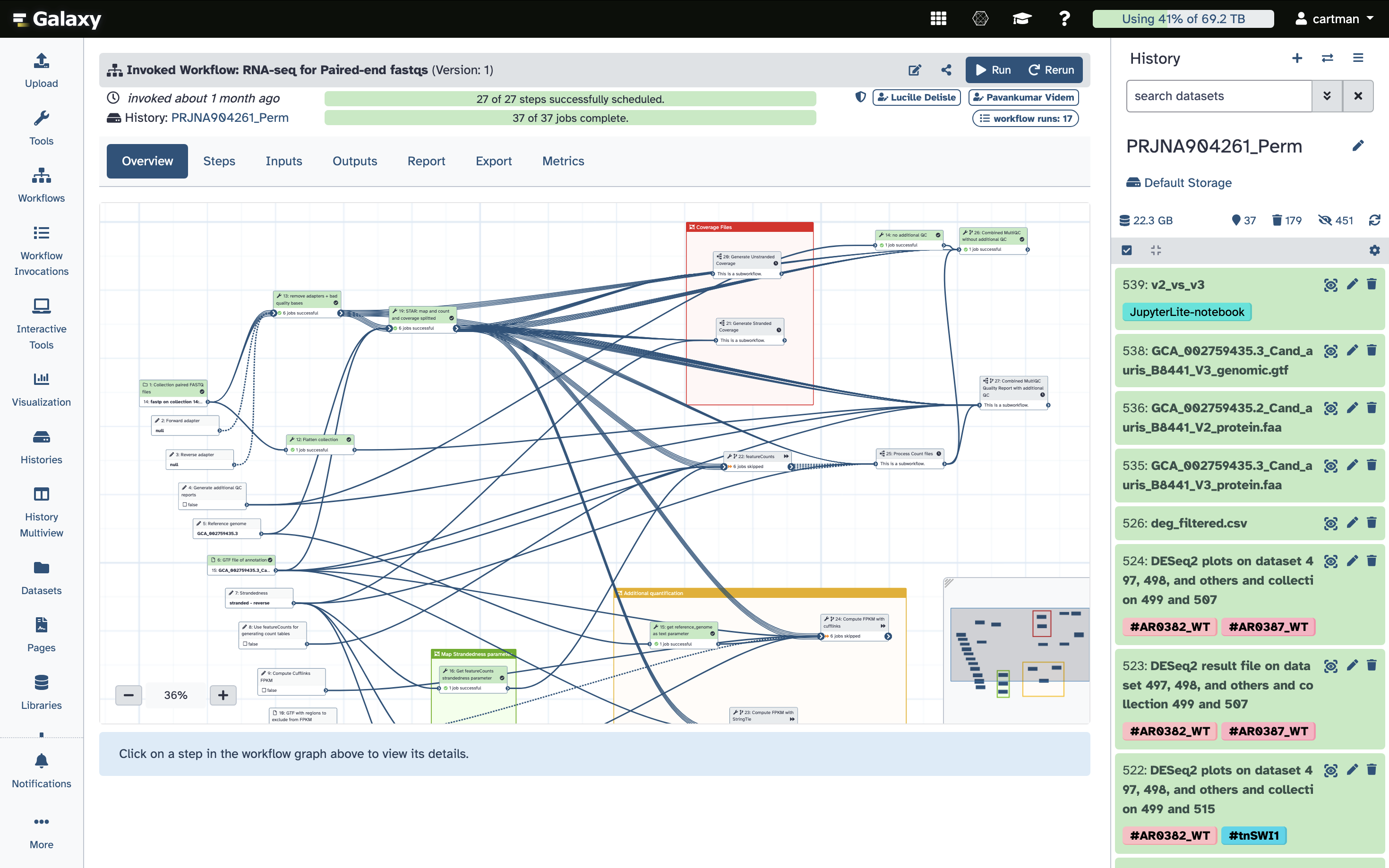The height and width of the screenshot is (868, 1389).
Task: Open the Metrics tab
Action: (x=563, y=162)
